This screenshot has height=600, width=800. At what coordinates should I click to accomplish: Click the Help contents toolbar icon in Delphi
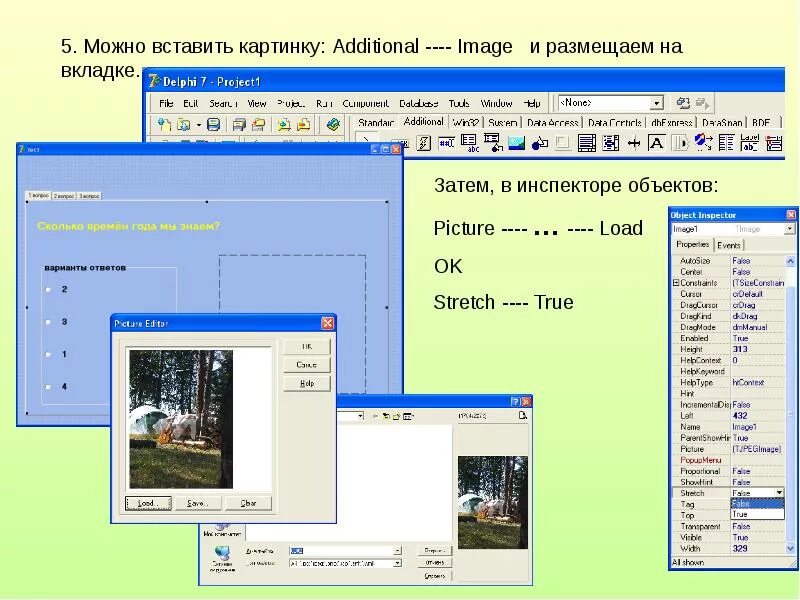(333, 124)
